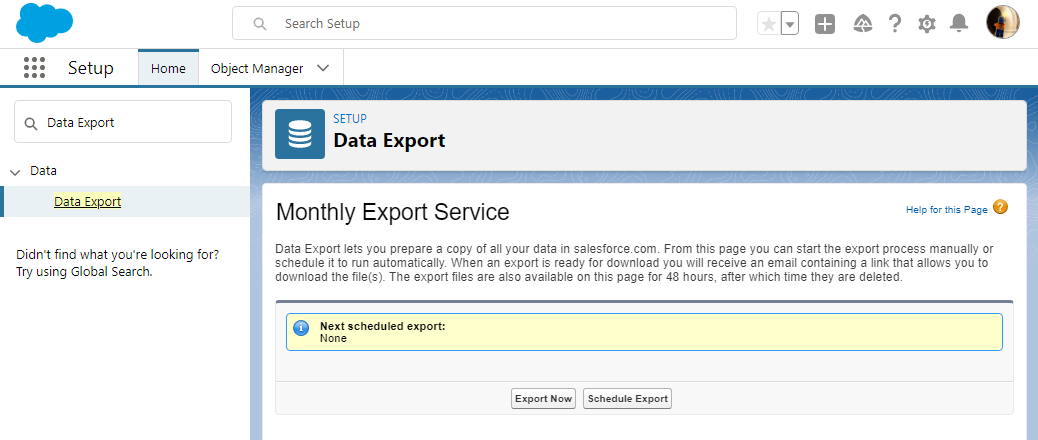Image resolution: width=1038 pixels, height=440 pixels.
Task: Click the orange help icon beside Help for this Page
Action: tap(1000, 207)
